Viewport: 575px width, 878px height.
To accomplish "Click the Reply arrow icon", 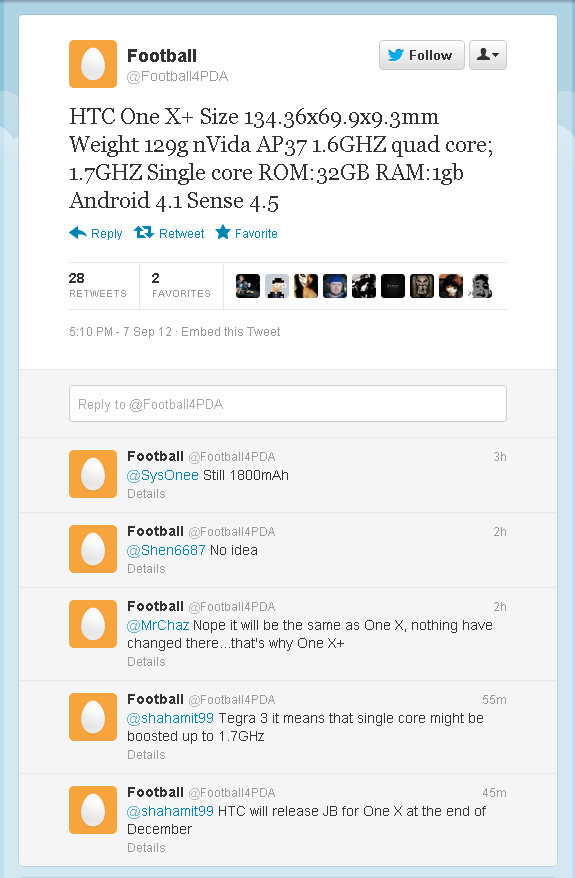I will 78,233.
